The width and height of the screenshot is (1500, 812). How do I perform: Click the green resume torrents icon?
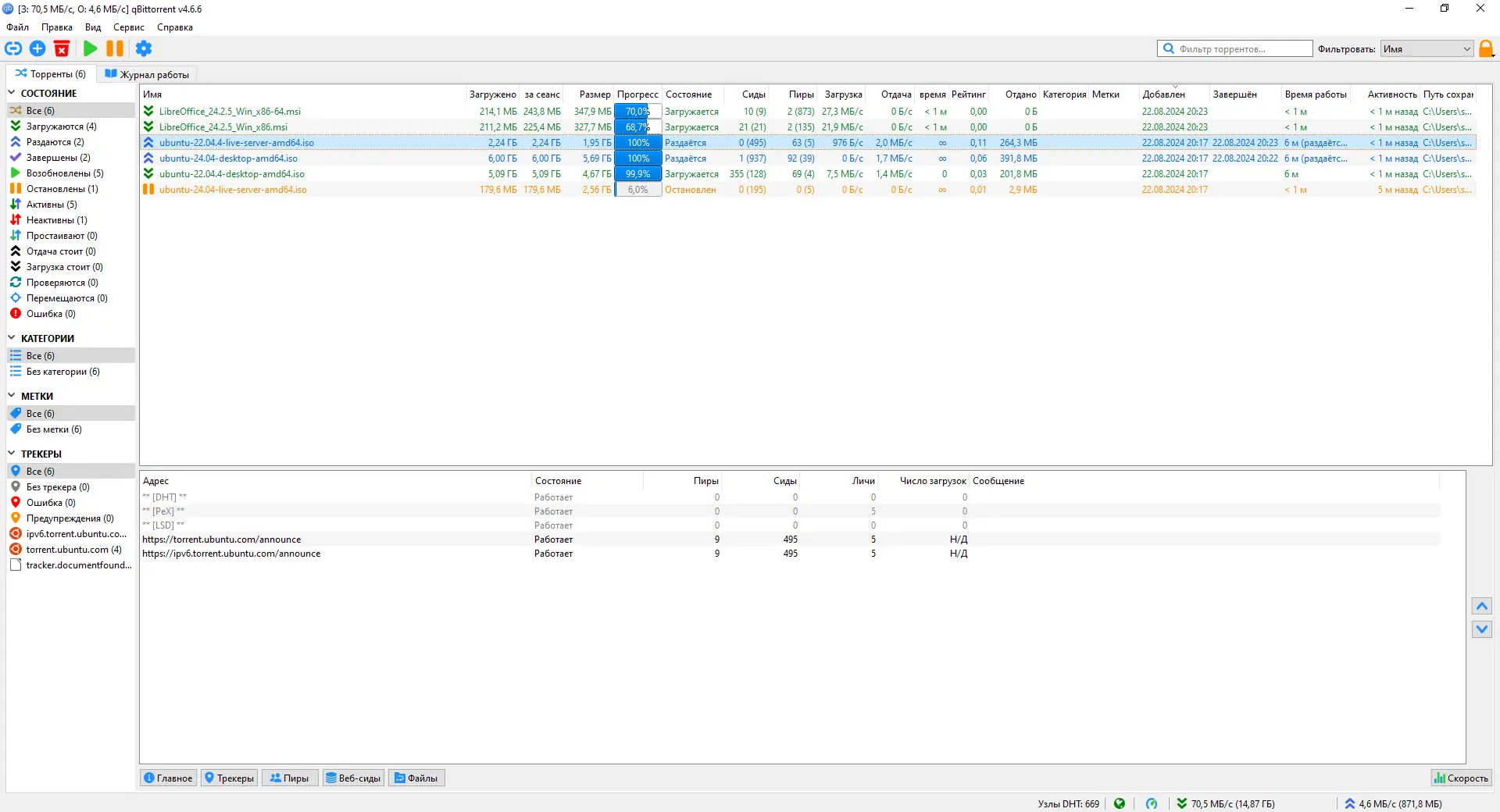click(91, 48)
